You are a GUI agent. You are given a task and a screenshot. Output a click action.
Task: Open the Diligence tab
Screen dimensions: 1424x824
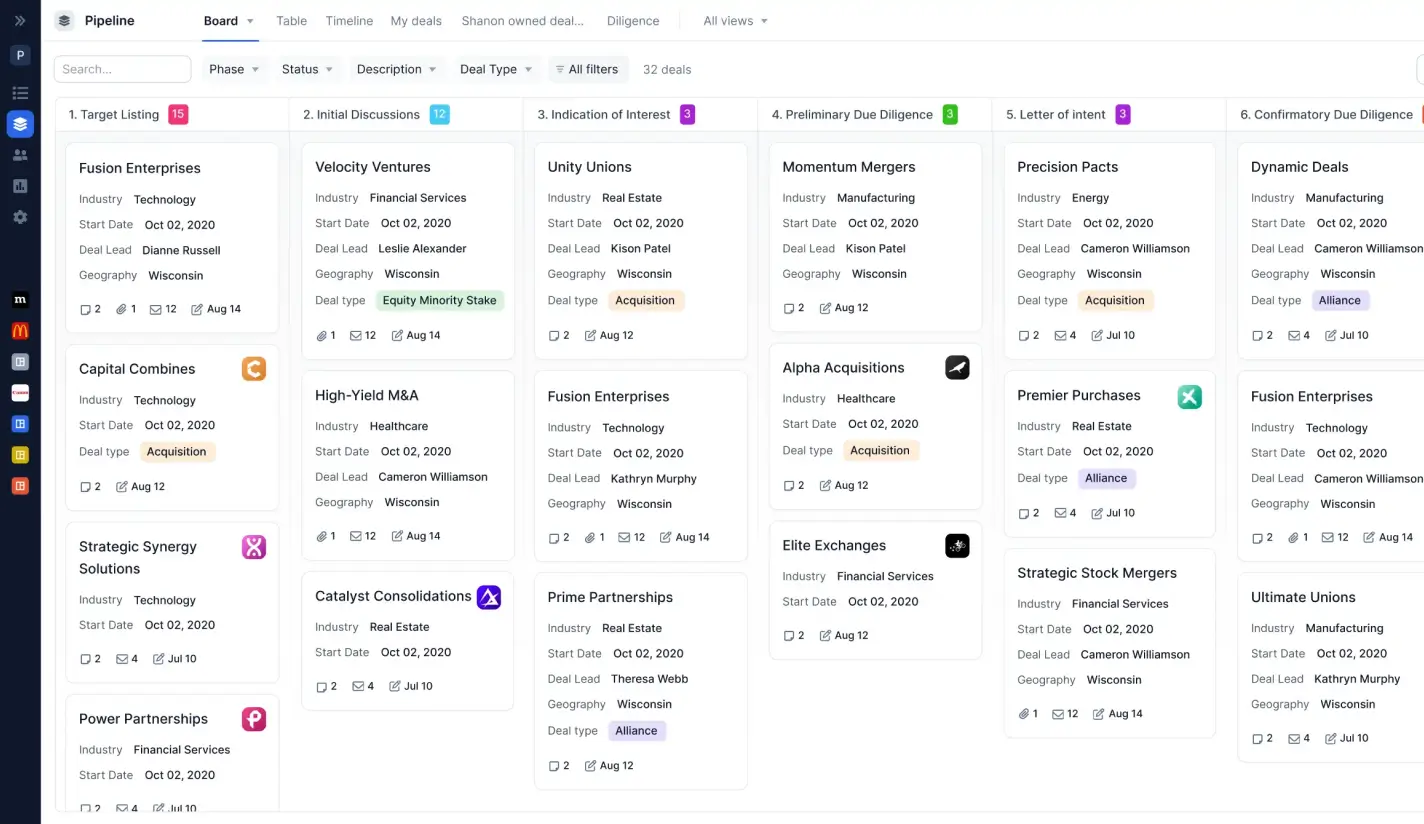pos(632,20)
